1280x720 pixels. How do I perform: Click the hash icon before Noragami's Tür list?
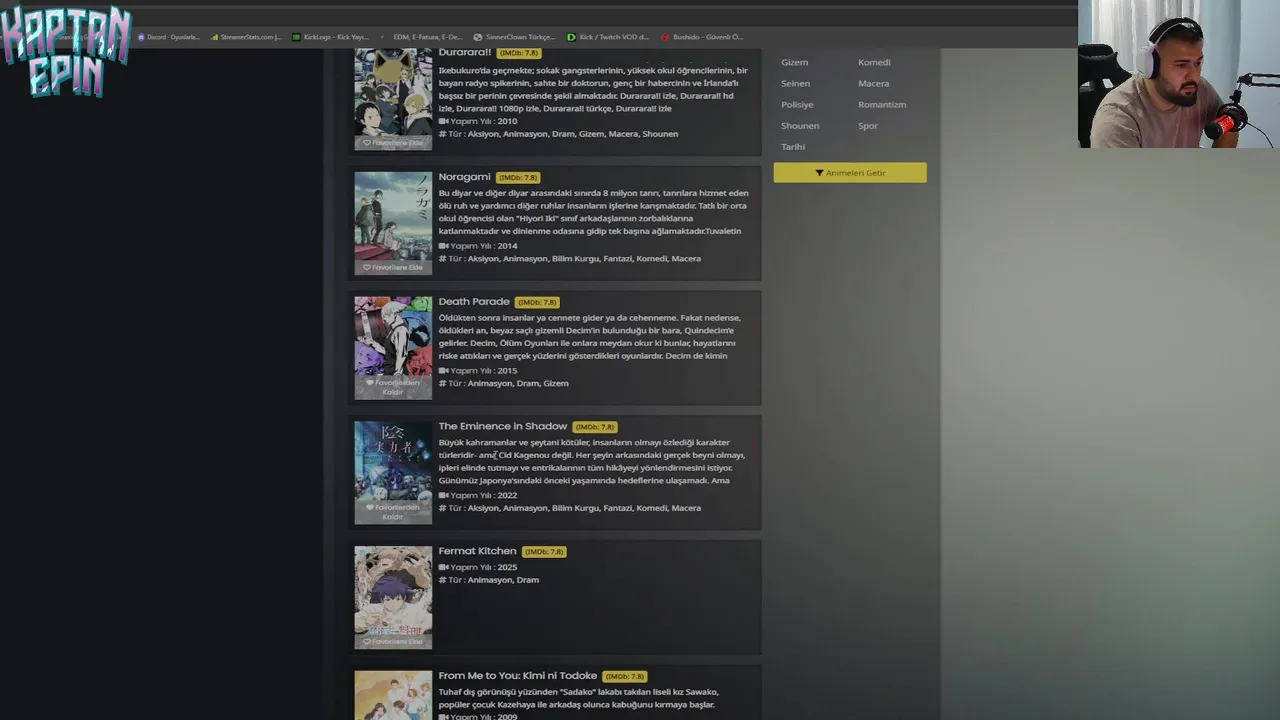tap(442, 259)
